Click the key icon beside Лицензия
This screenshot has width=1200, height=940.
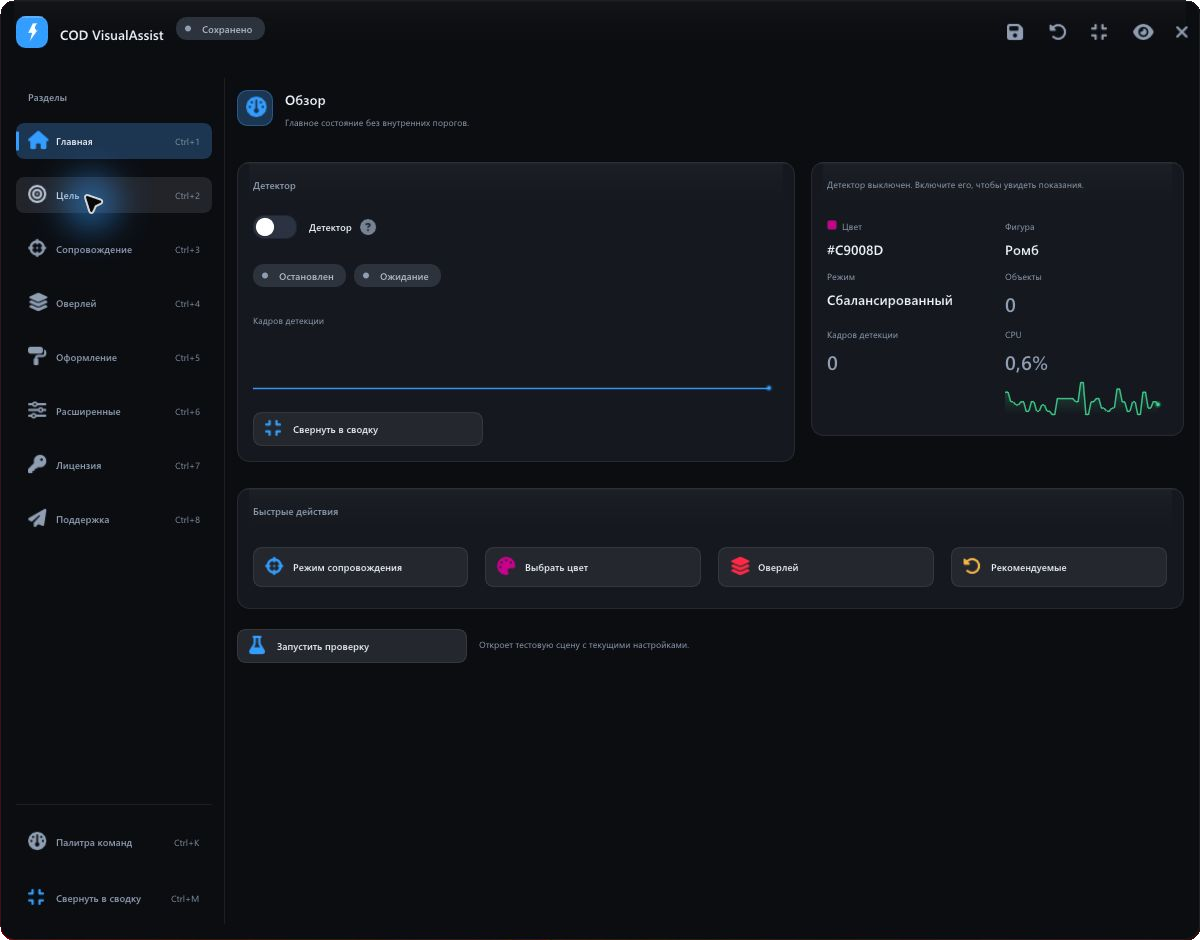(x=37, y=465)
